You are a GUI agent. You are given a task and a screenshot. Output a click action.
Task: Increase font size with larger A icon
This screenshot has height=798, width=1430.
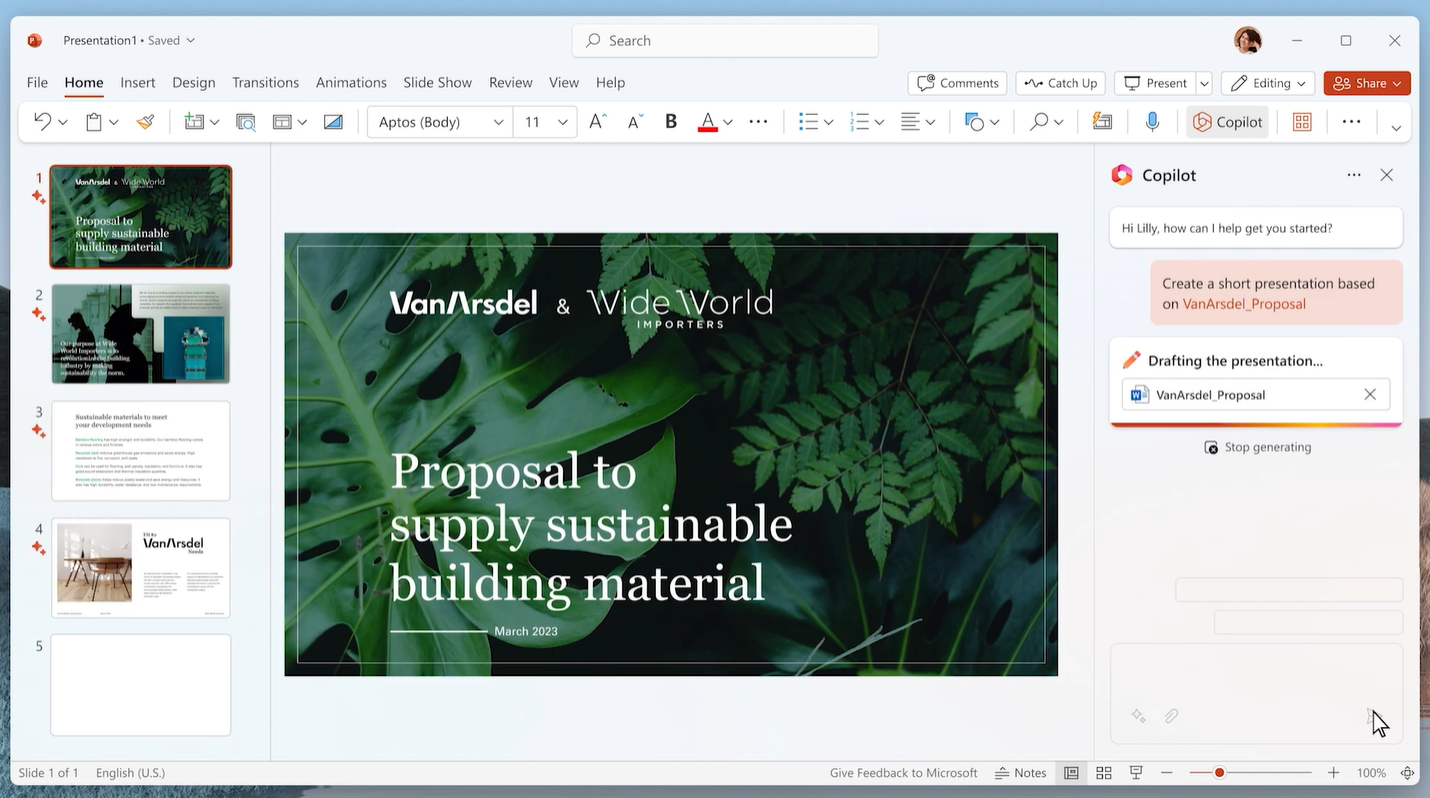click(x=598, y=122)
